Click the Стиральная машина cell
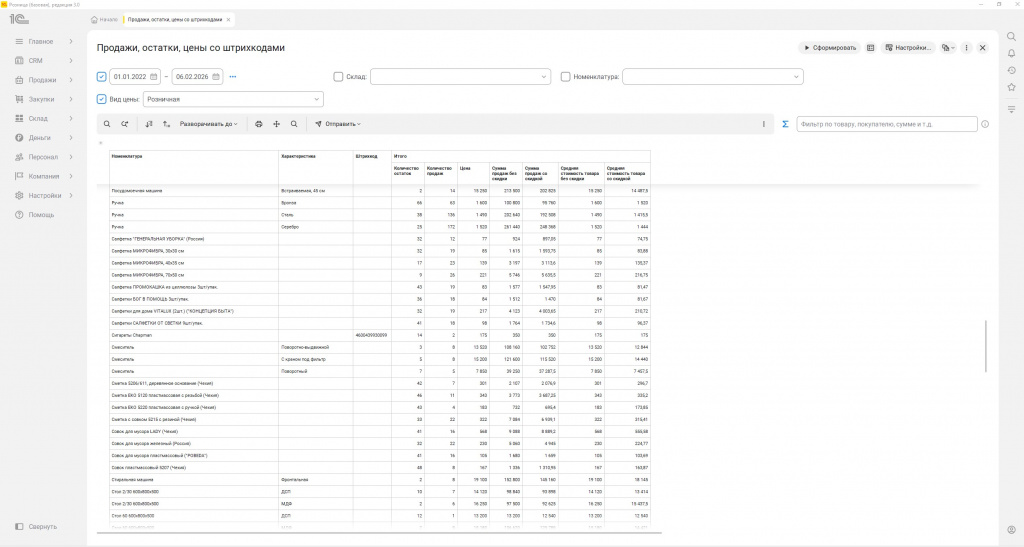1024x547 pixels. click(194, 480)
